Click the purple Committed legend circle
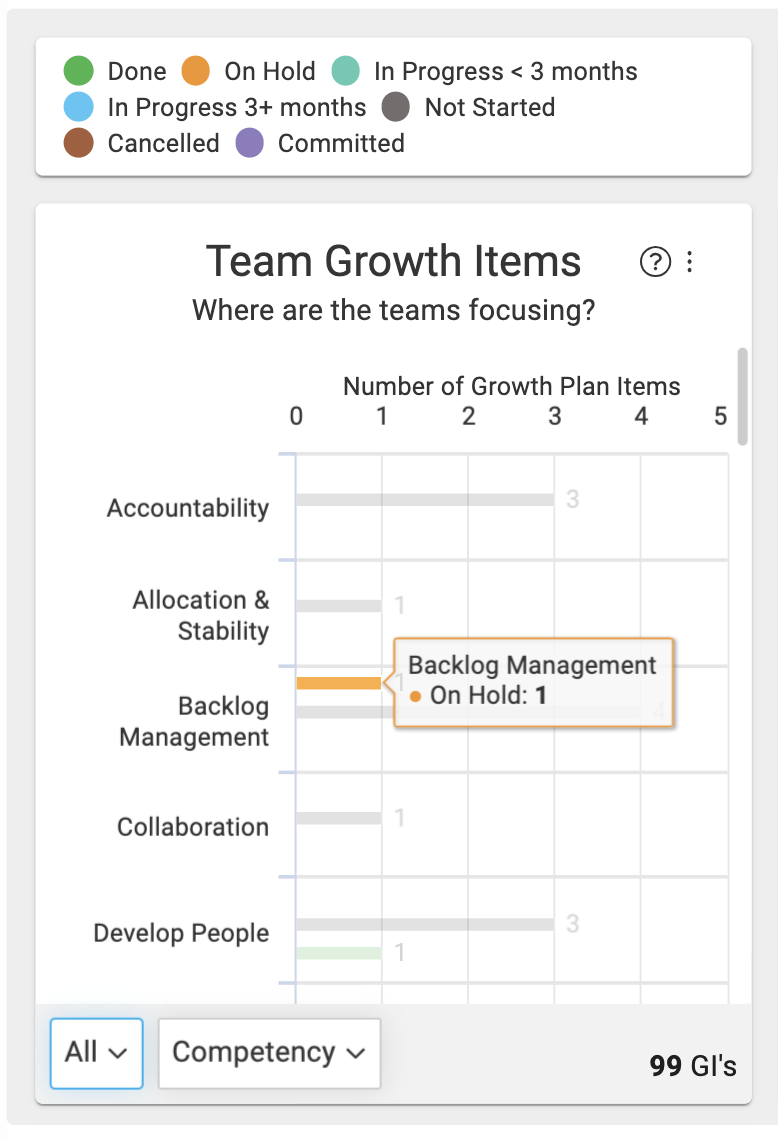This screenshot has height=1140, width=778. 249,143
